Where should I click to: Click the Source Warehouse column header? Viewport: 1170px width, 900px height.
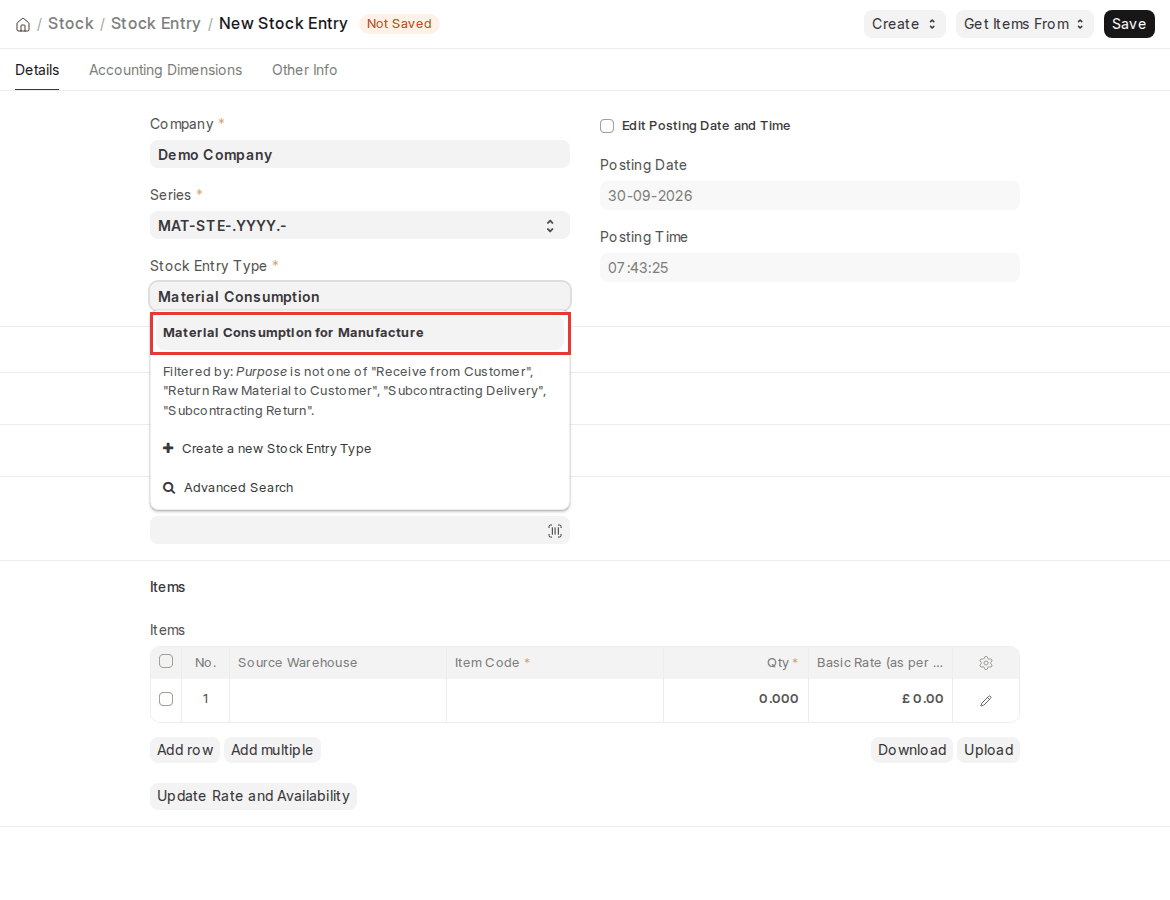pyautogui.click(x=337, y=663)
